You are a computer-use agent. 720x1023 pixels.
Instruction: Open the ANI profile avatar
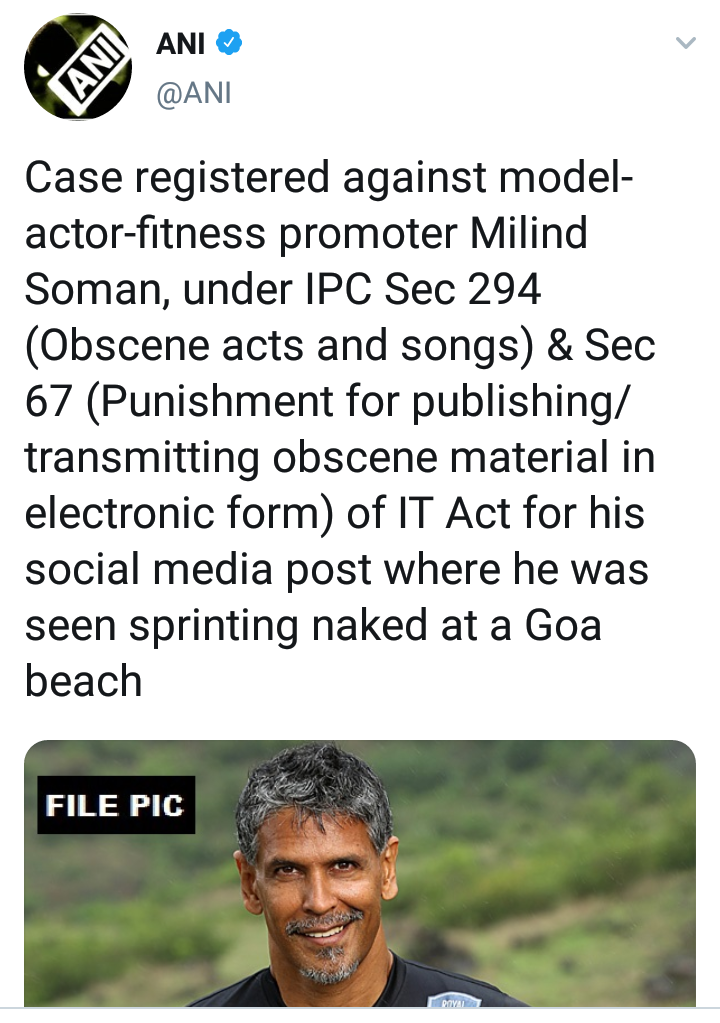click(x=78, y=67)
